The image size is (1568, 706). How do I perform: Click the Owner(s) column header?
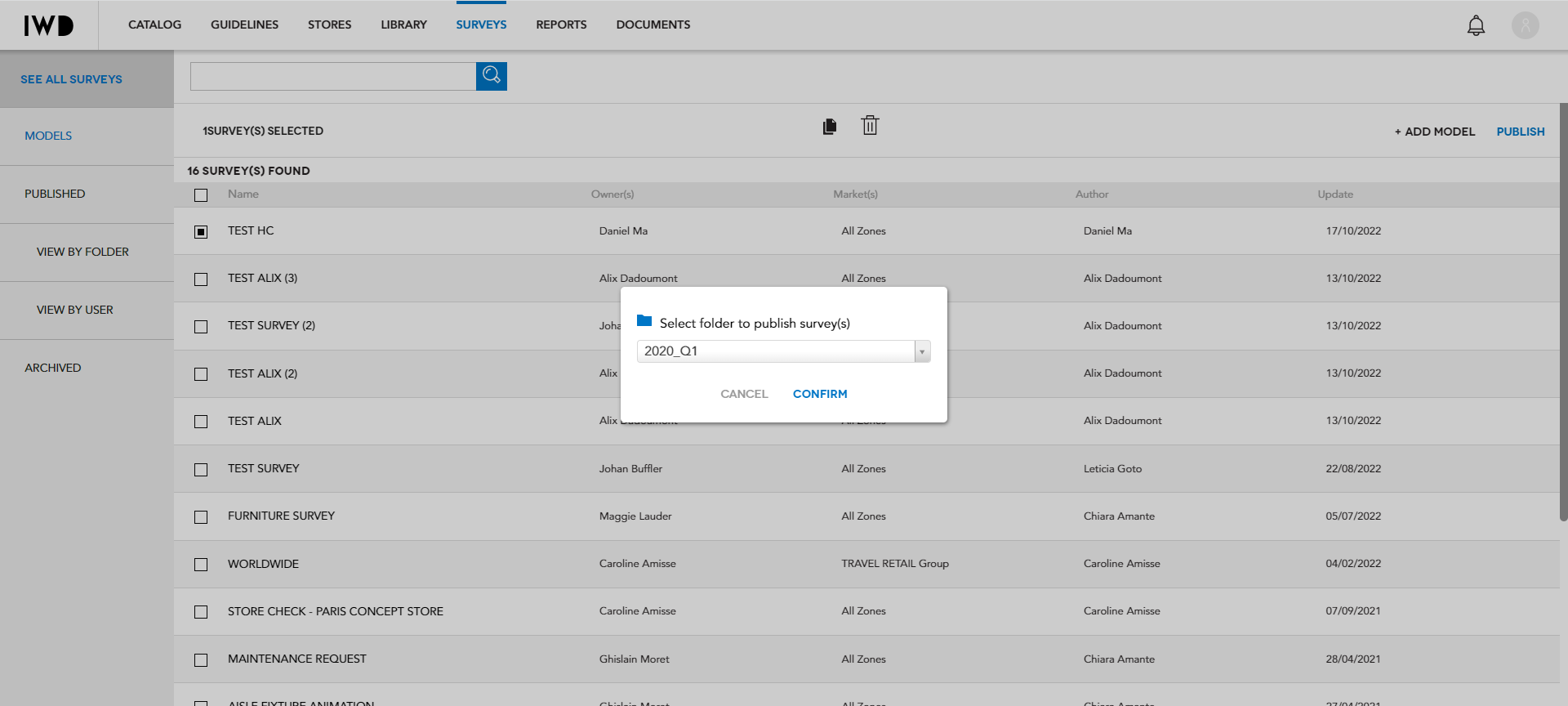click(612, 194)
